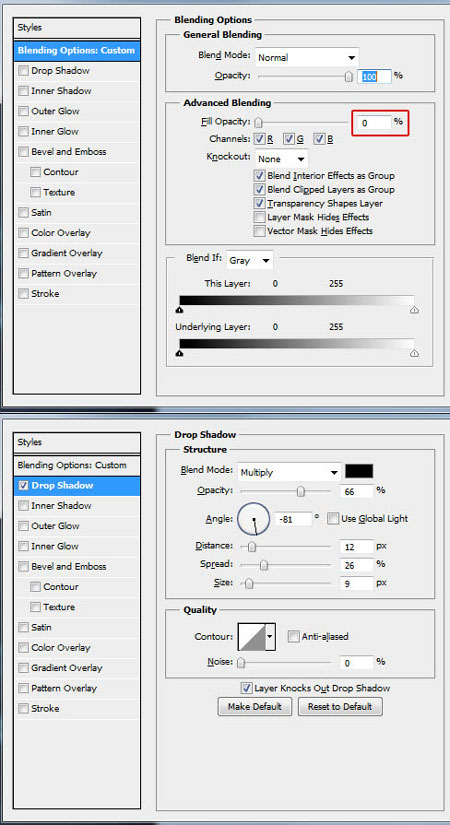Image resolution: width=450 pixels, height=825 pixels.
Task: Expand the Contour preset picker arrow
Action: tap(270, 637)
